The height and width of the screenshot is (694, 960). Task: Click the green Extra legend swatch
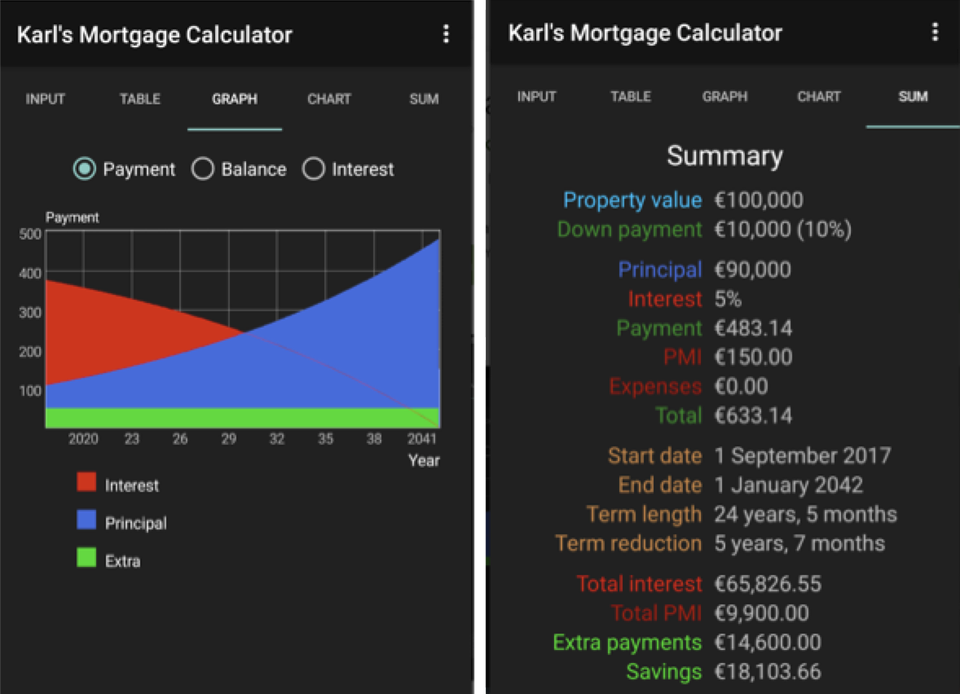click(86, 558)
